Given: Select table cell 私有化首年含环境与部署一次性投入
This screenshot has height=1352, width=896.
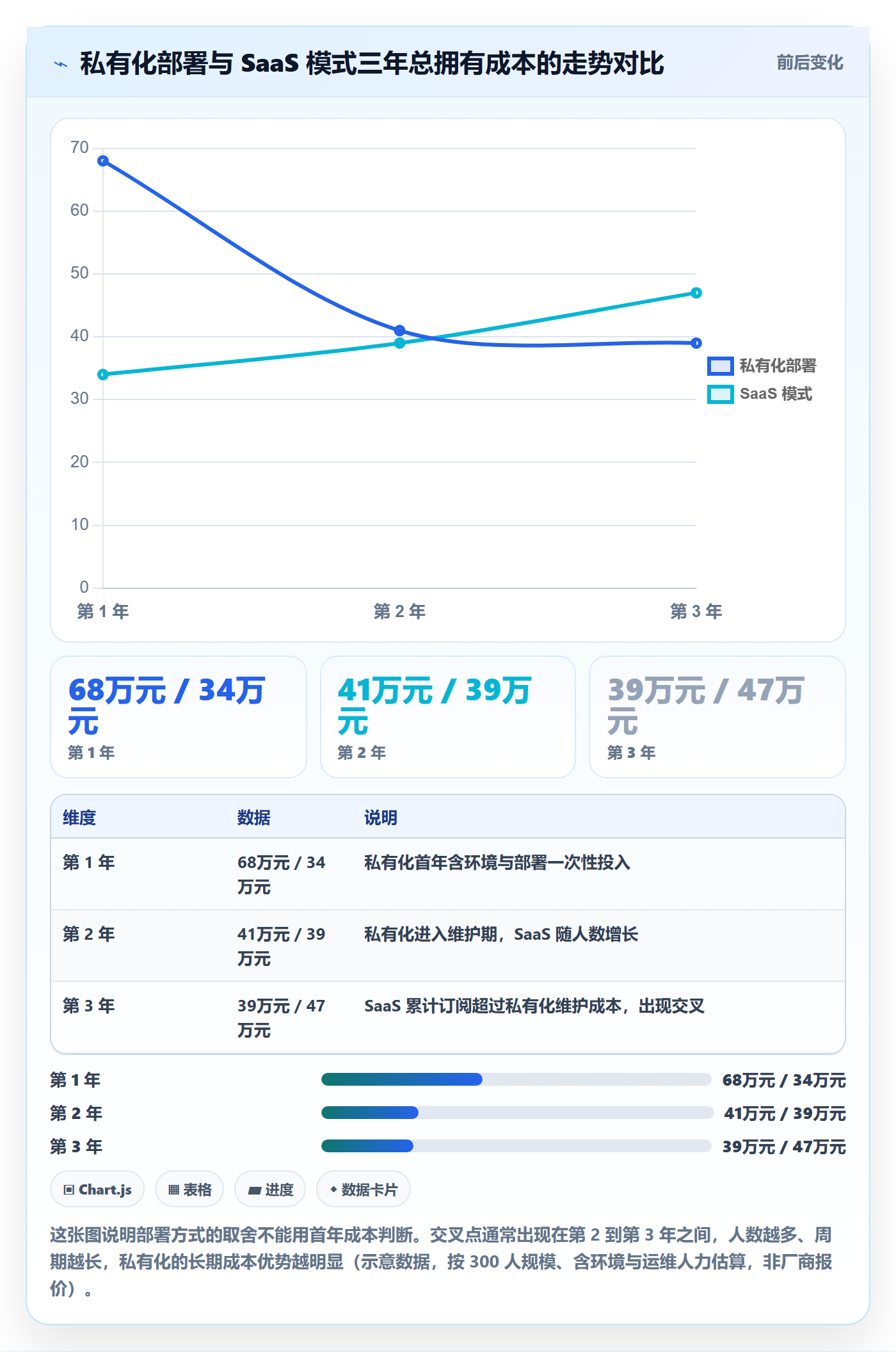Looking at the screenshot, I should click(x=497, y=862).
